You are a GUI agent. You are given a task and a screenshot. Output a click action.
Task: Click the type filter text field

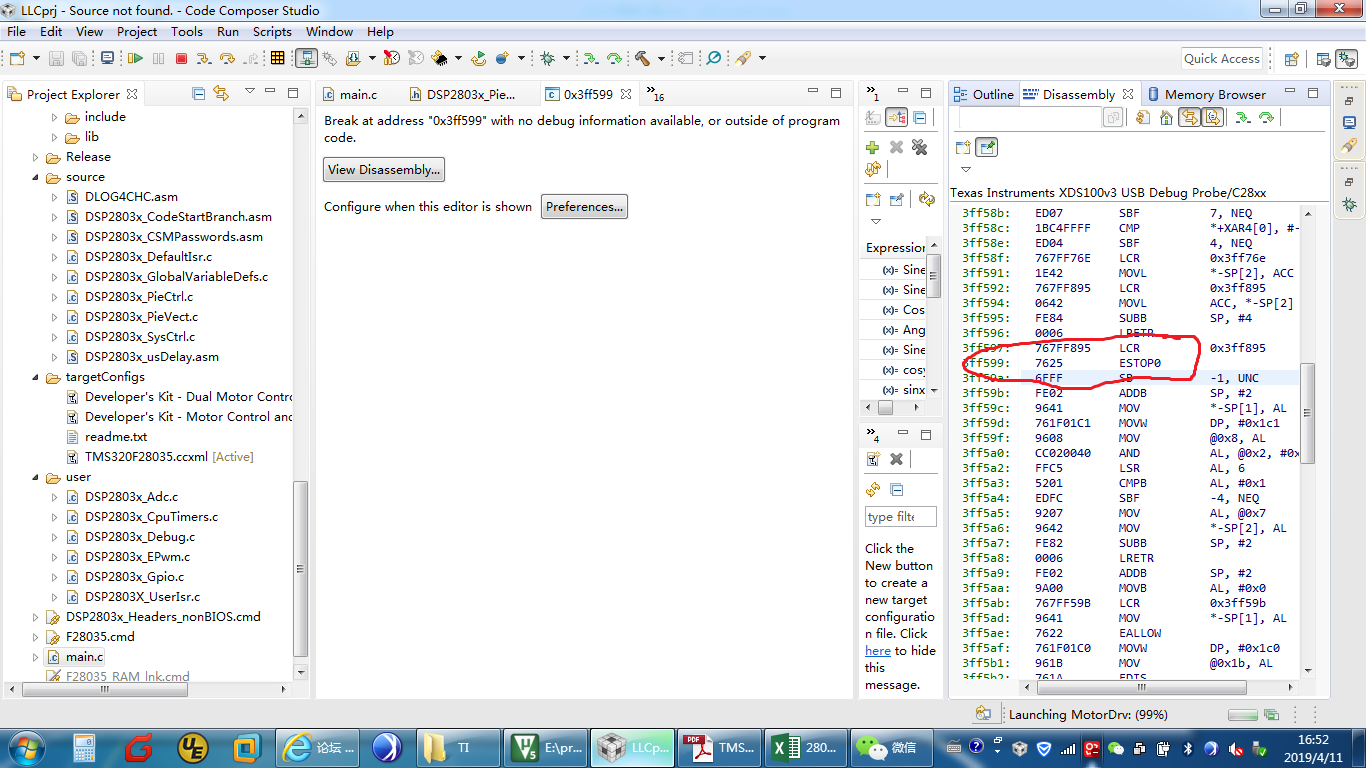pyautogui.click(x=901, y=517)
